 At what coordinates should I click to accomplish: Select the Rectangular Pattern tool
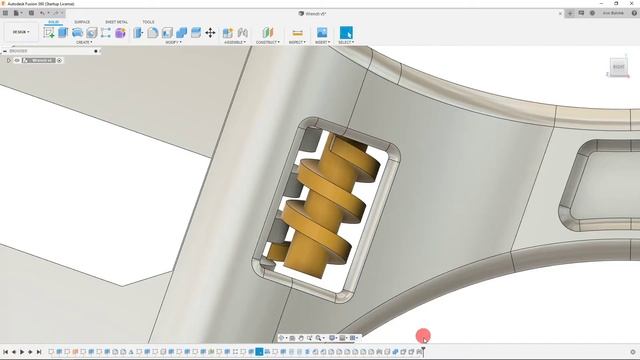tap(106, 33)
